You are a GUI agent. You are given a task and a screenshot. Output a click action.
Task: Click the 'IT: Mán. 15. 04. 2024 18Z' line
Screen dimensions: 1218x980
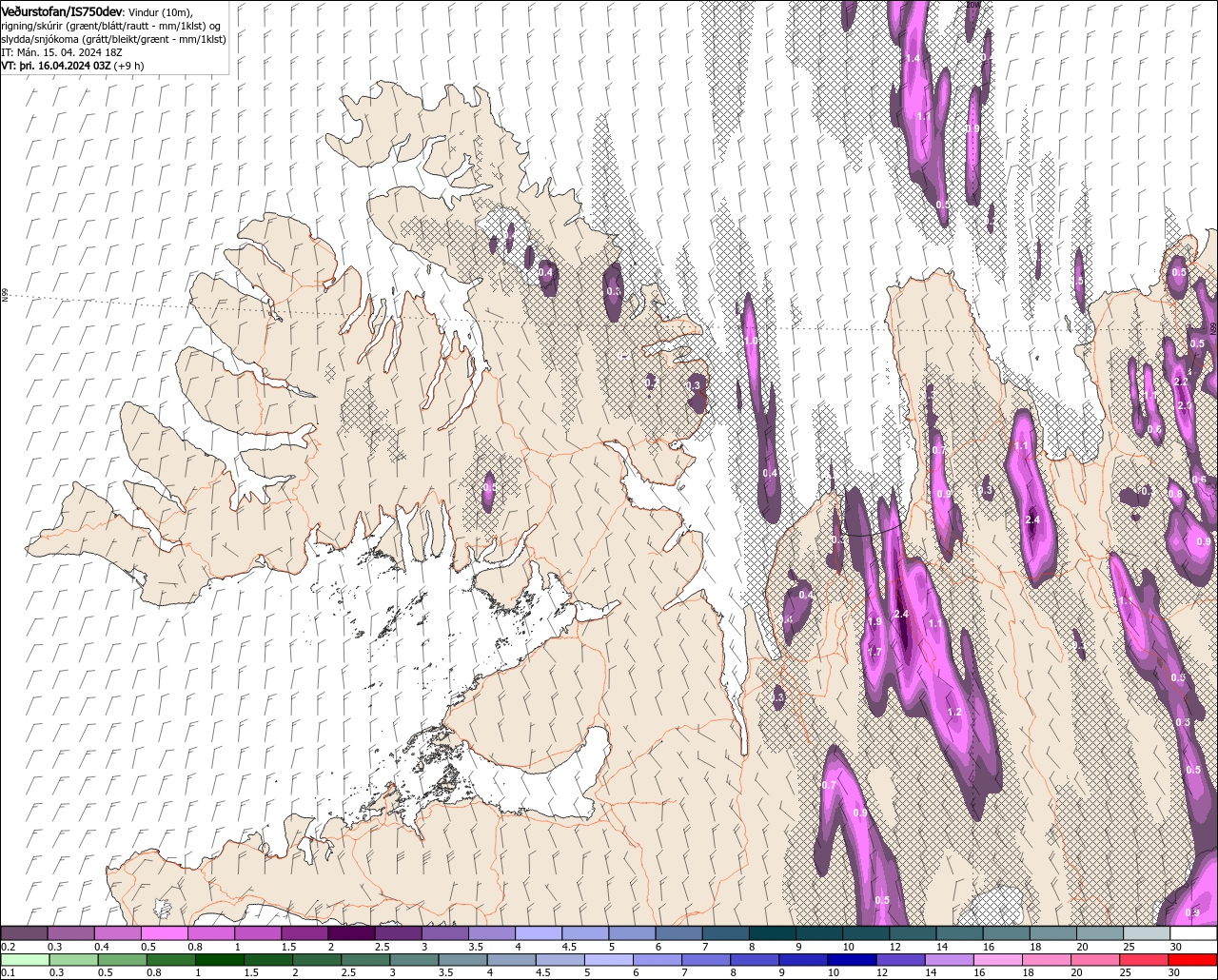click(x=61, y=52)
